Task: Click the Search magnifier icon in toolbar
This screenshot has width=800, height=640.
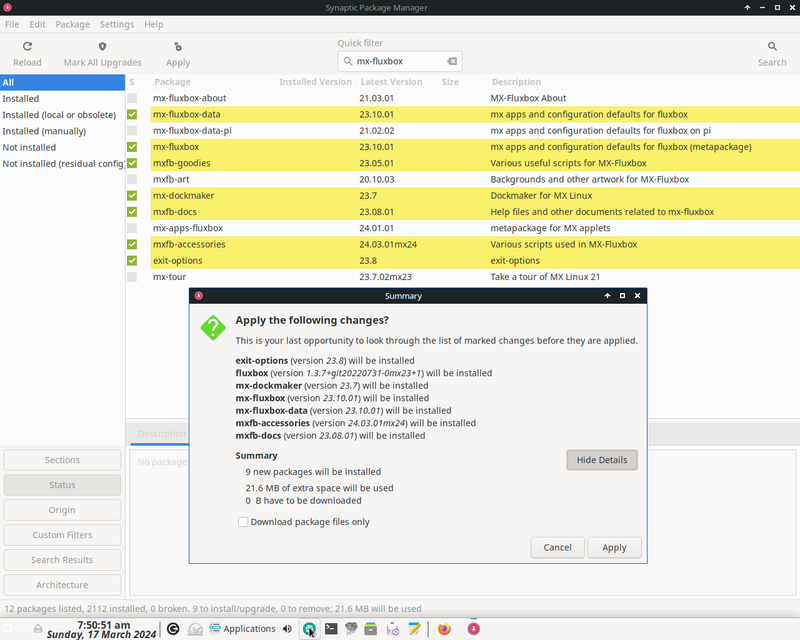Action: point(772,46)
